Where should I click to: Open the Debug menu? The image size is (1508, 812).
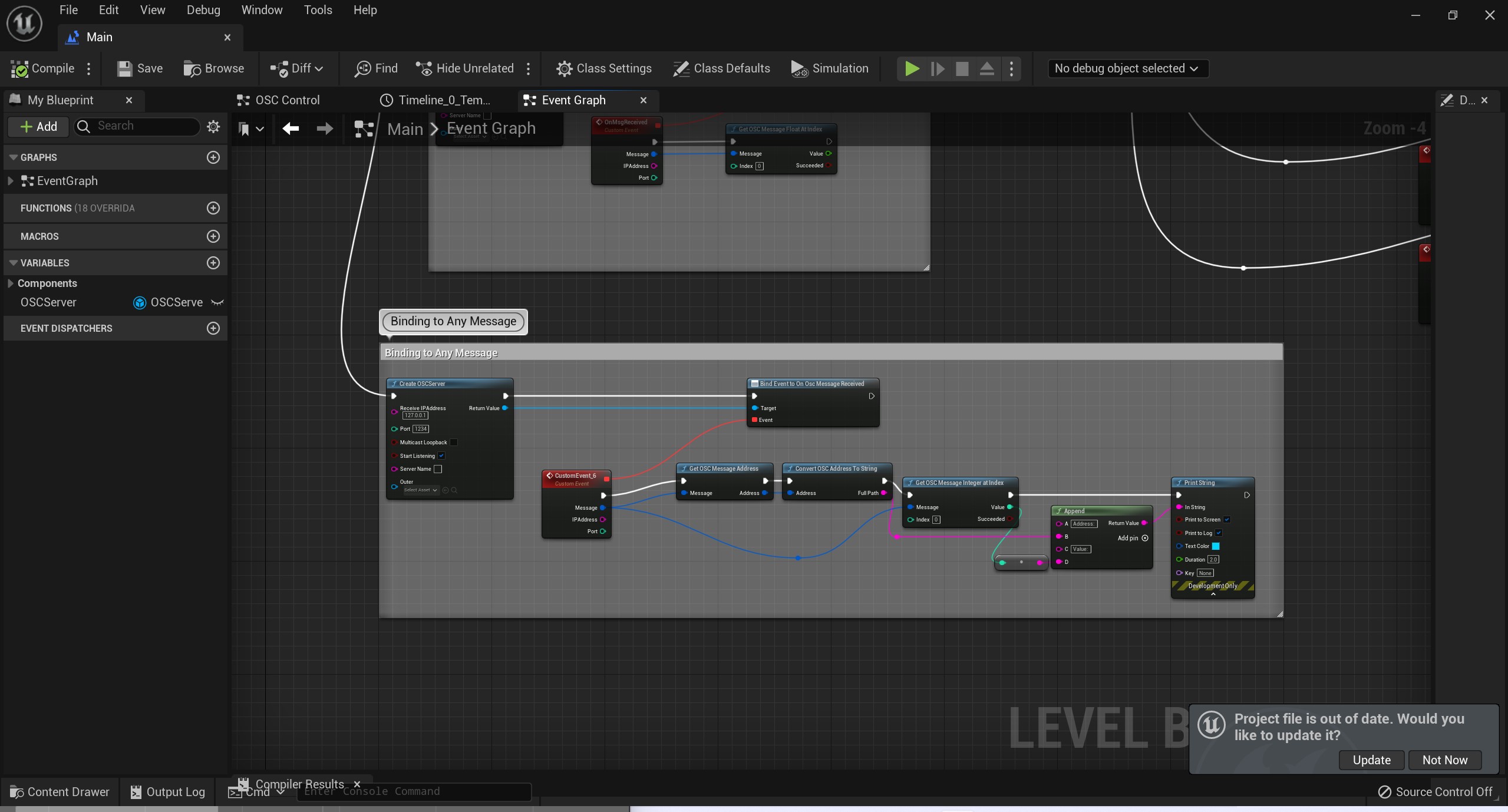pyautogui.click(x=203, y=10)
